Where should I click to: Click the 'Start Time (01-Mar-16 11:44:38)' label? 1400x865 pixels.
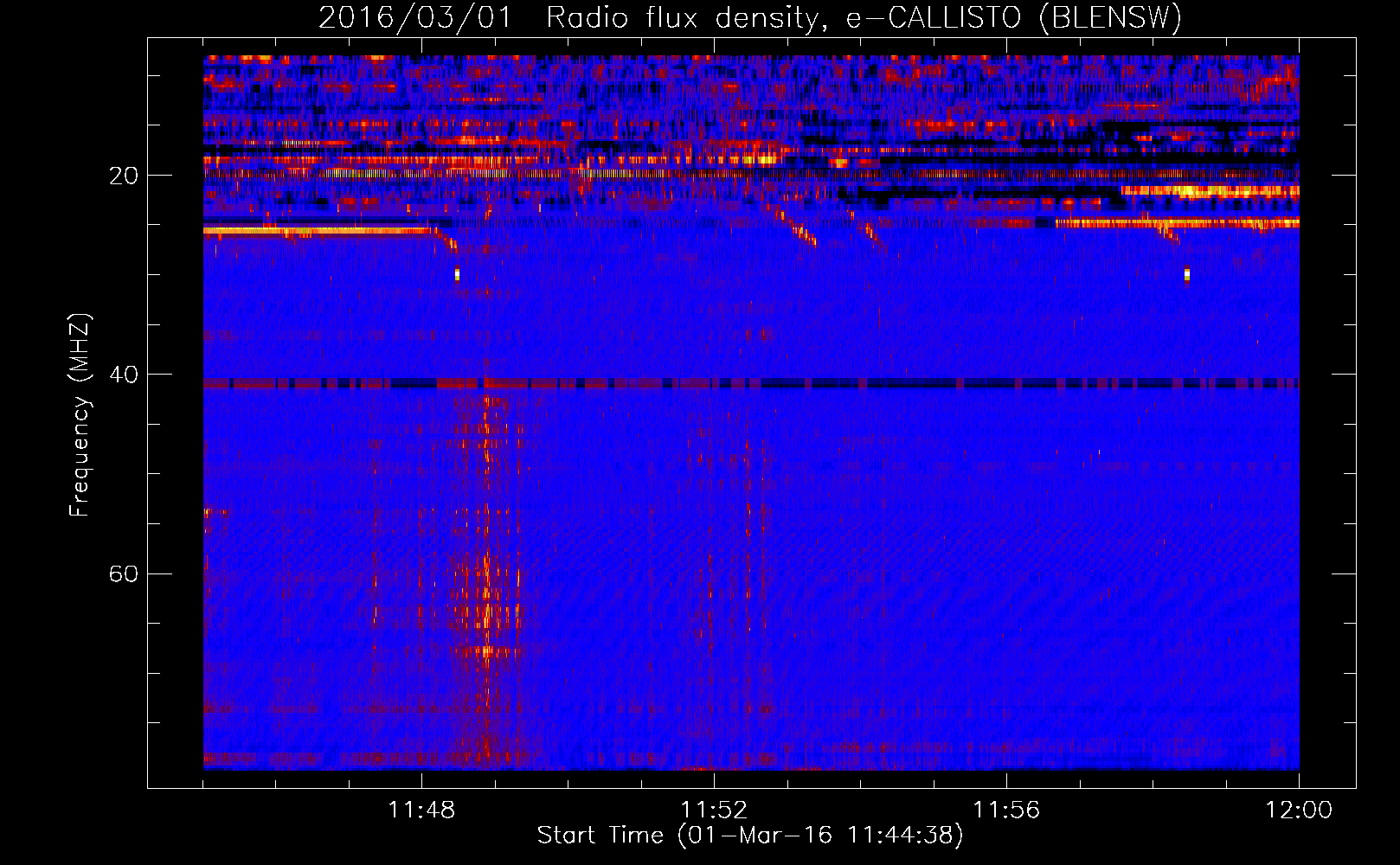(x=750, y=836)
